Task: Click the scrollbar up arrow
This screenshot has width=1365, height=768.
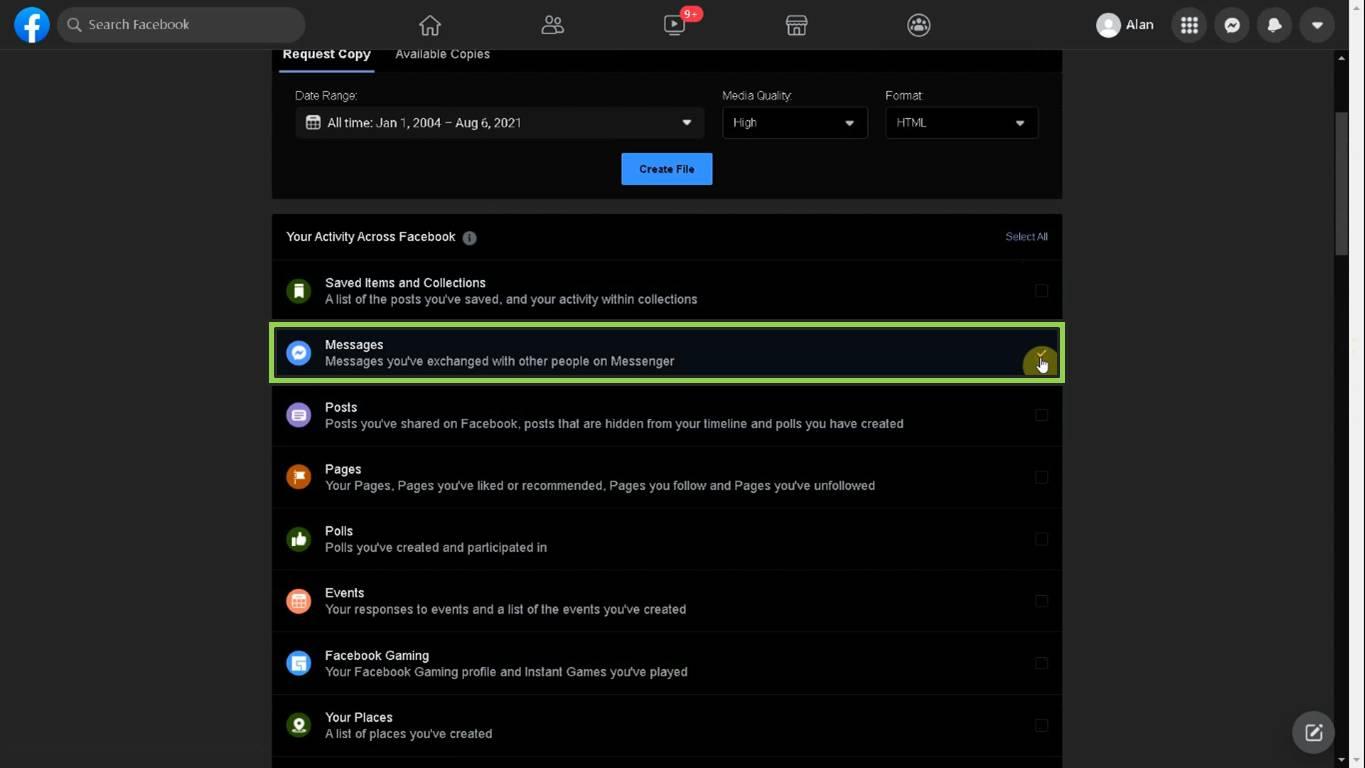Action: click(x=1341, y=58)
